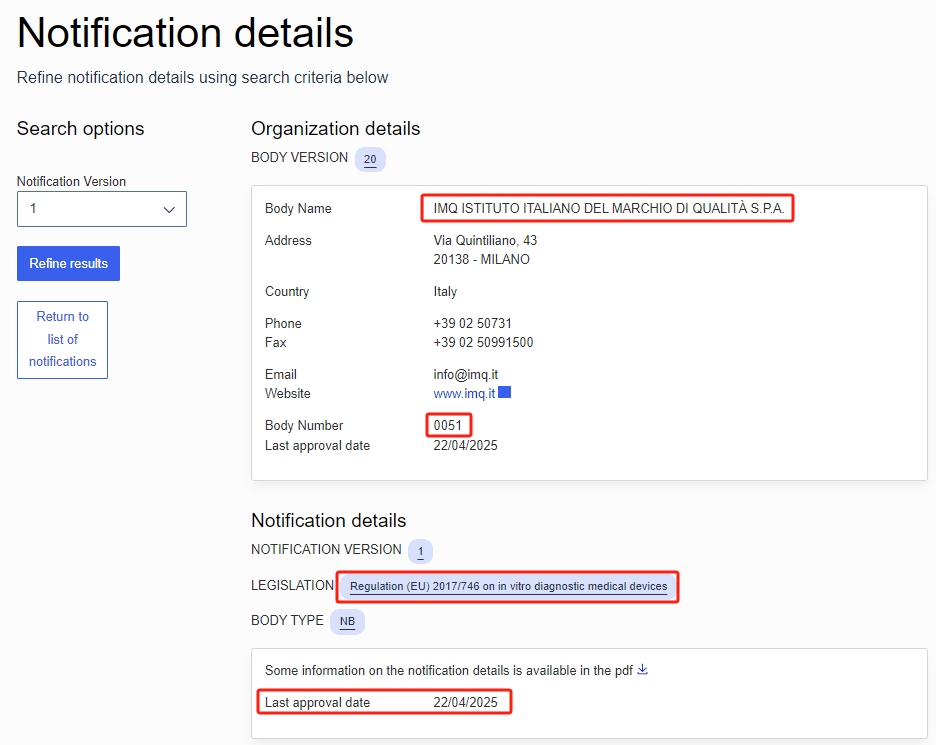This screenshot has height=745, width=936.
Task: Click the date below body number 0051
Action: (x=466, y=445)
